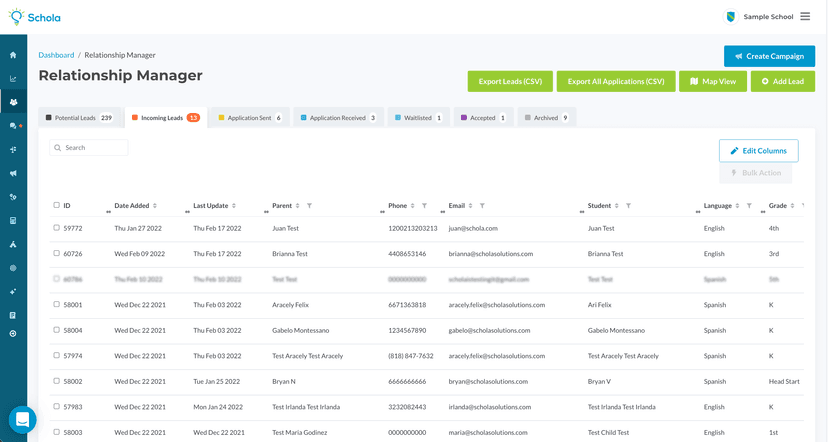Switch to the Potential Leads tab
This screenshot has height=442, width=828.
[x=79, y=118]
